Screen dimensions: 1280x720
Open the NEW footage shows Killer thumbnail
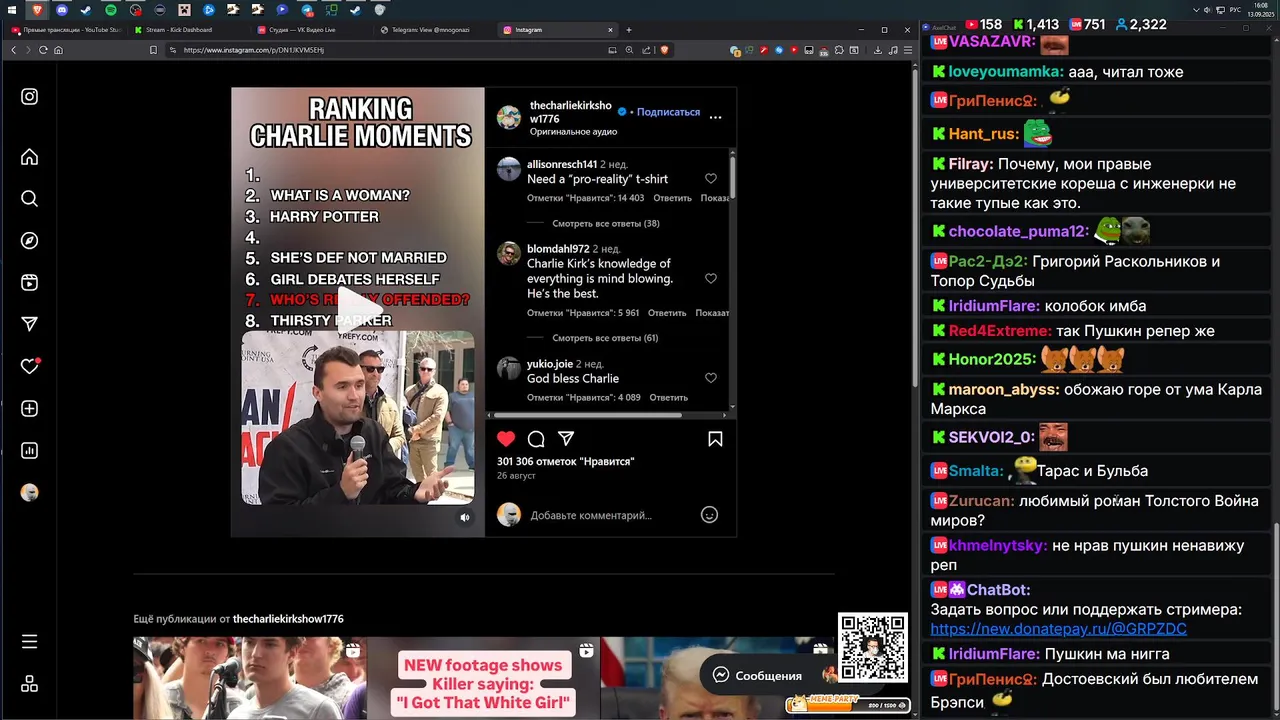[483, 678]
